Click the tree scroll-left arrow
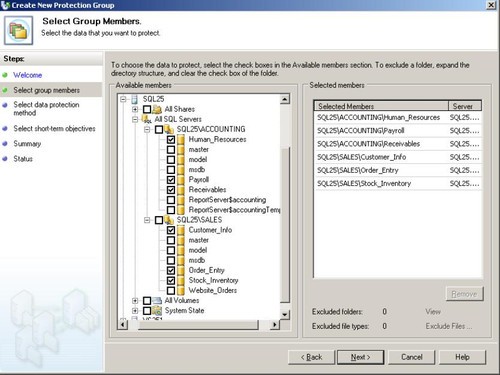This screenshot has width=500, height=375. tap(123, 324)
